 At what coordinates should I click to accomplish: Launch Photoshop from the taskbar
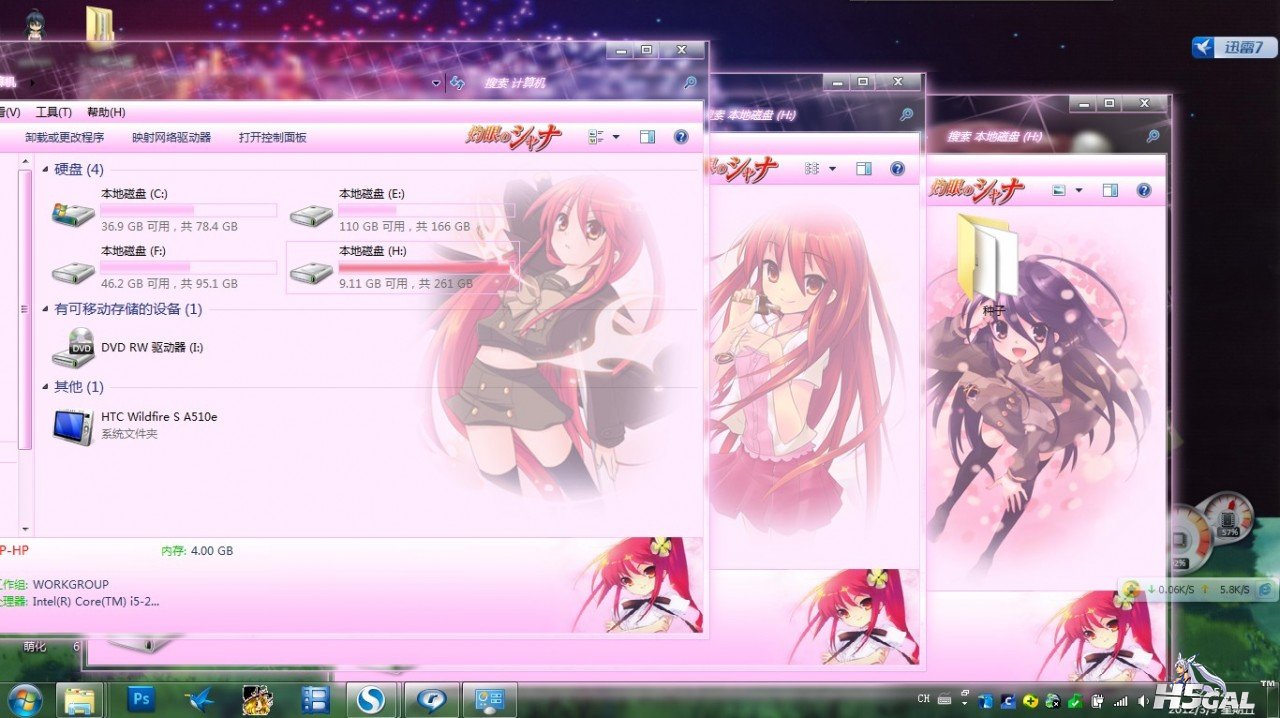pyautogui.click(x=142, y=699)
